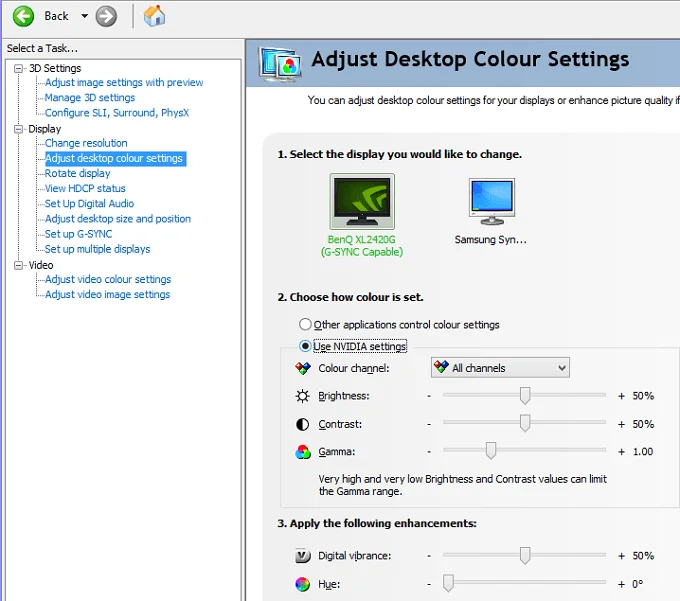
Task: Open Adjust video colour settings link
Action: click(108, 280)
